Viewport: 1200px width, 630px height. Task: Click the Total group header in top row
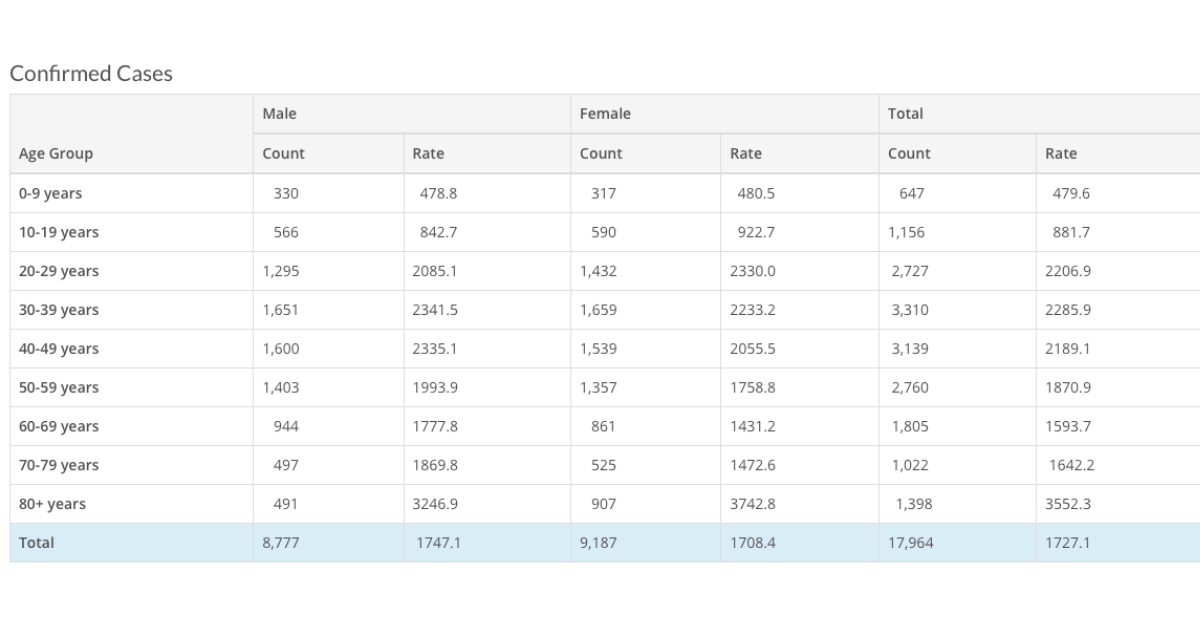(905, 114)
